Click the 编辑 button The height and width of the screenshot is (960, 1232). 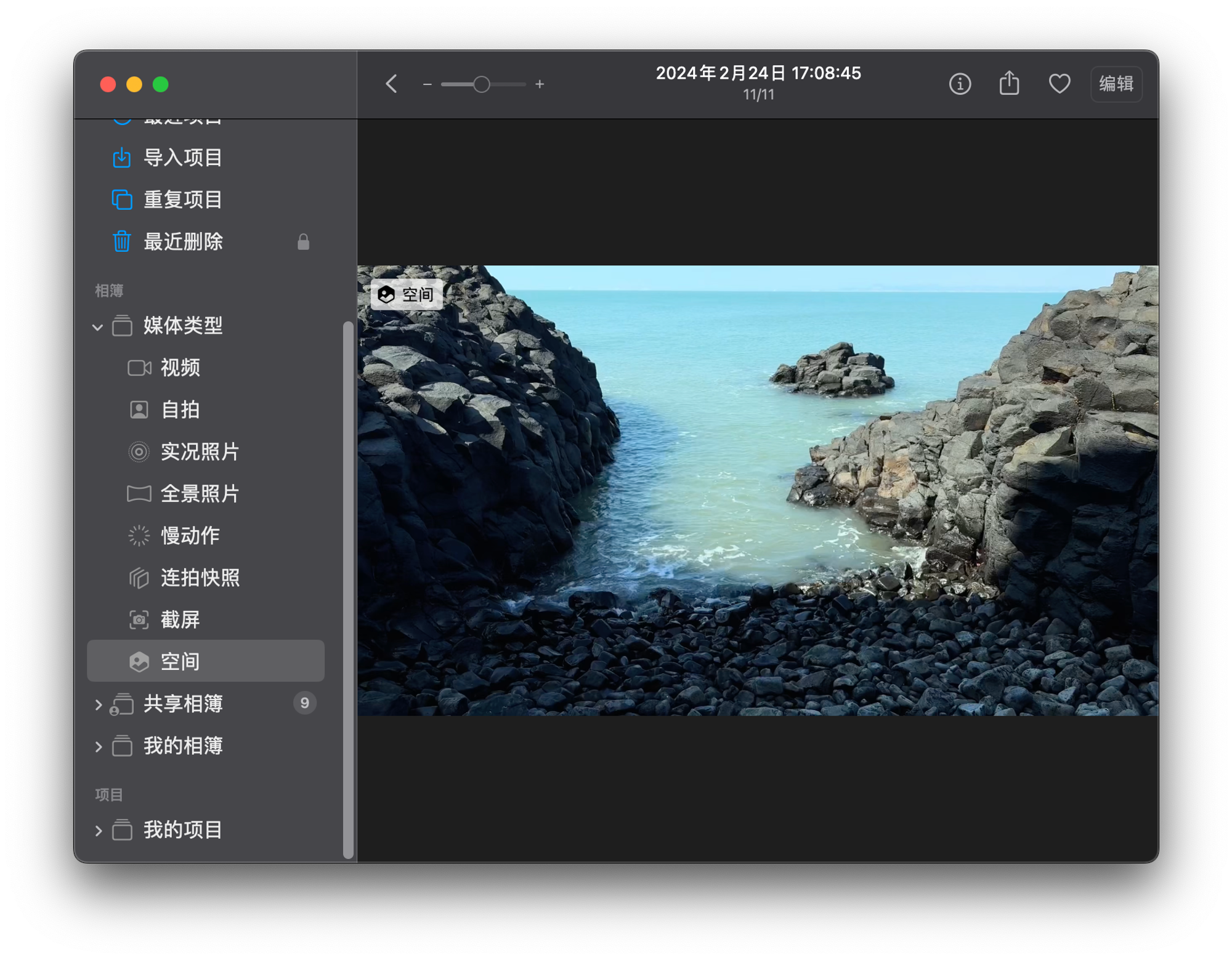(1116, 84)
